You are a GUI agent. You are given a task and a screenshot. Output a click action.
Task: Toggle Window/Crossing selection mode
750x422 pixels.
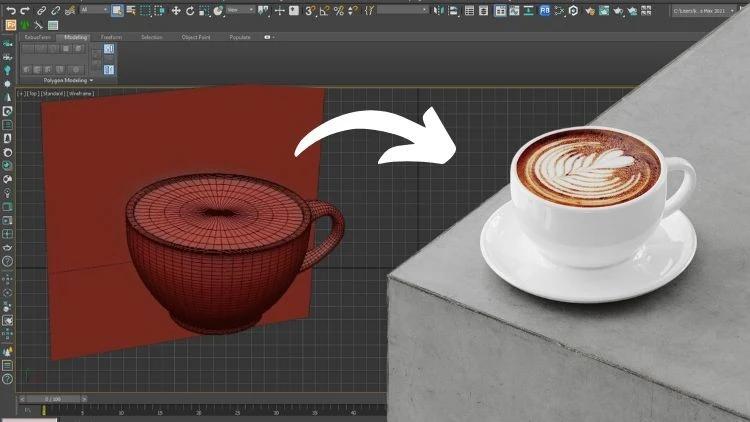159,10
